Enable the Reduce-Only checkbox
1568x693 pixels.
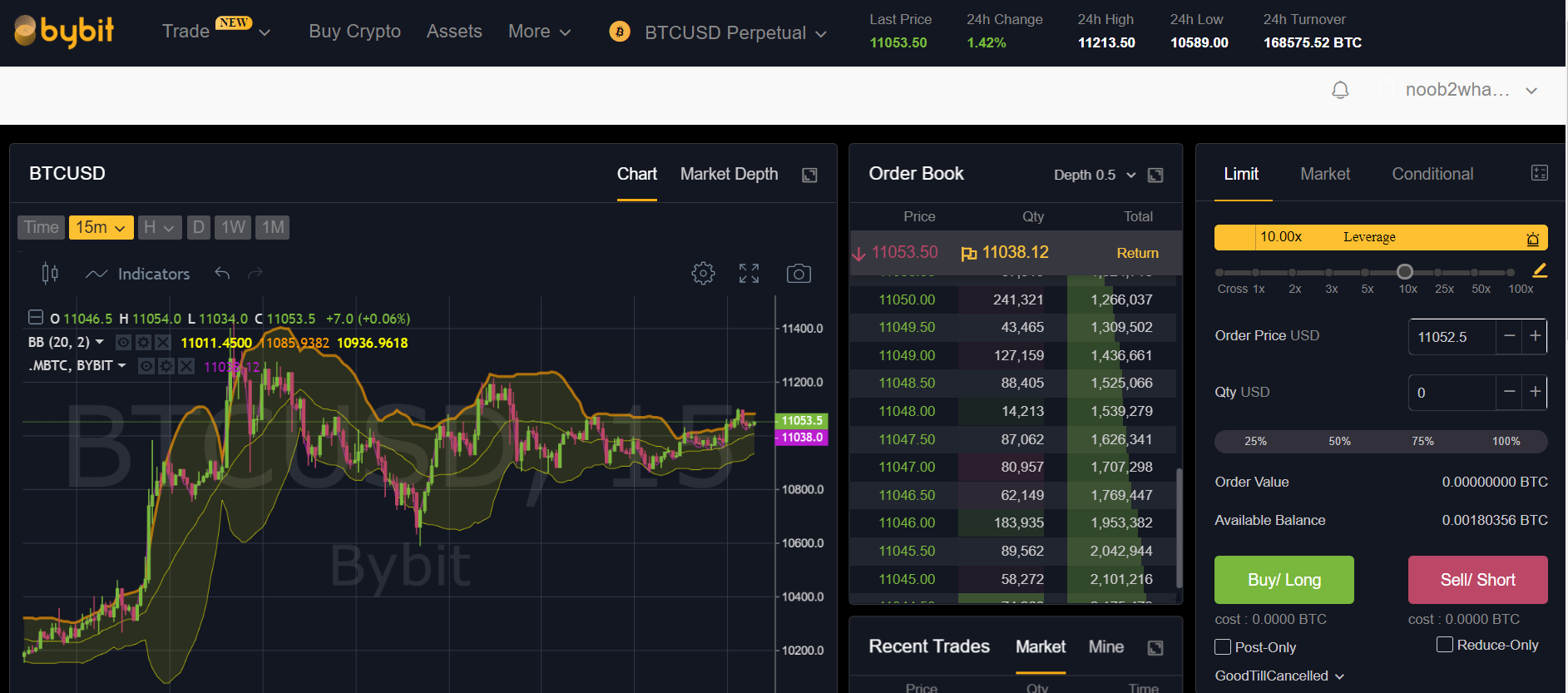1445,644
